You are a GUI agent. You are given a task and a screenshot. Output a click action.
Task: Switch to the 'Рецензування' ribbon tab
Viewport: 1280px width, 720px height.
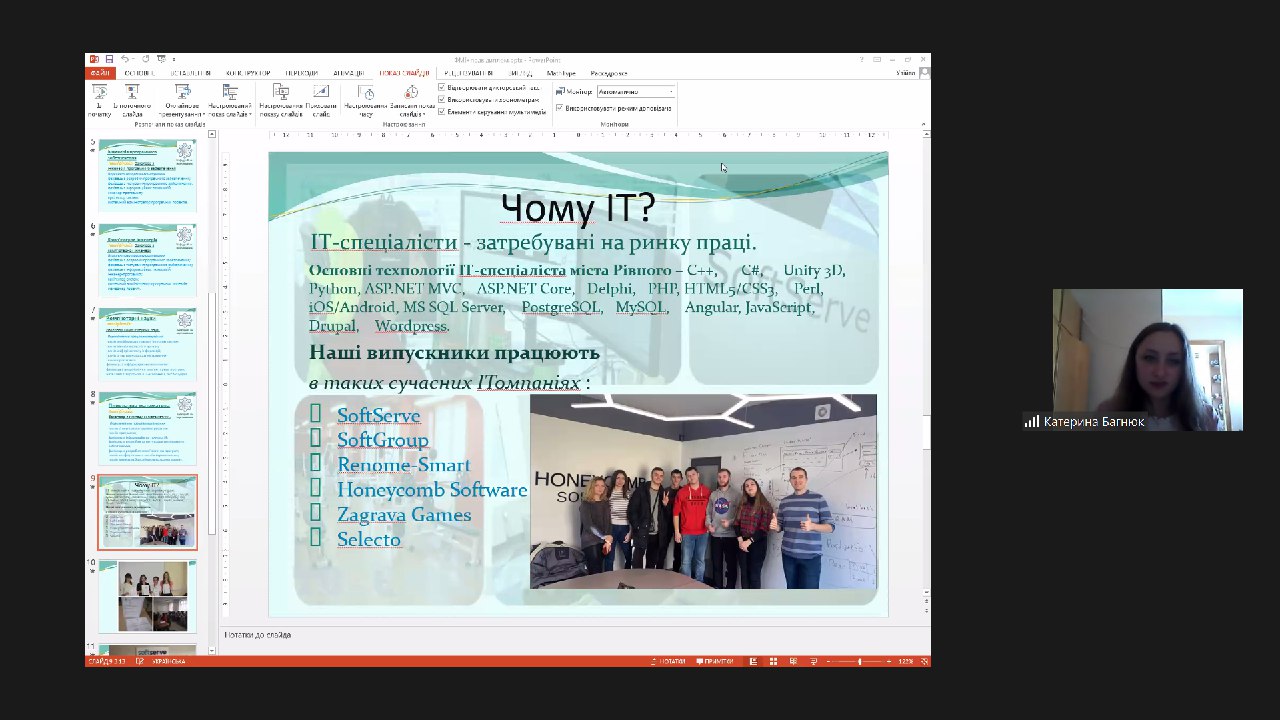pos(468,73)
